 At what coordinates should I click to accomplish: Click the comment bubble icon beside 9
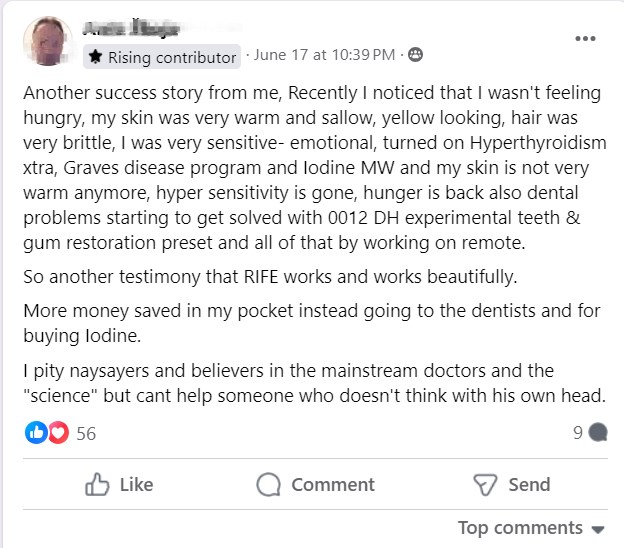[598, 433]
